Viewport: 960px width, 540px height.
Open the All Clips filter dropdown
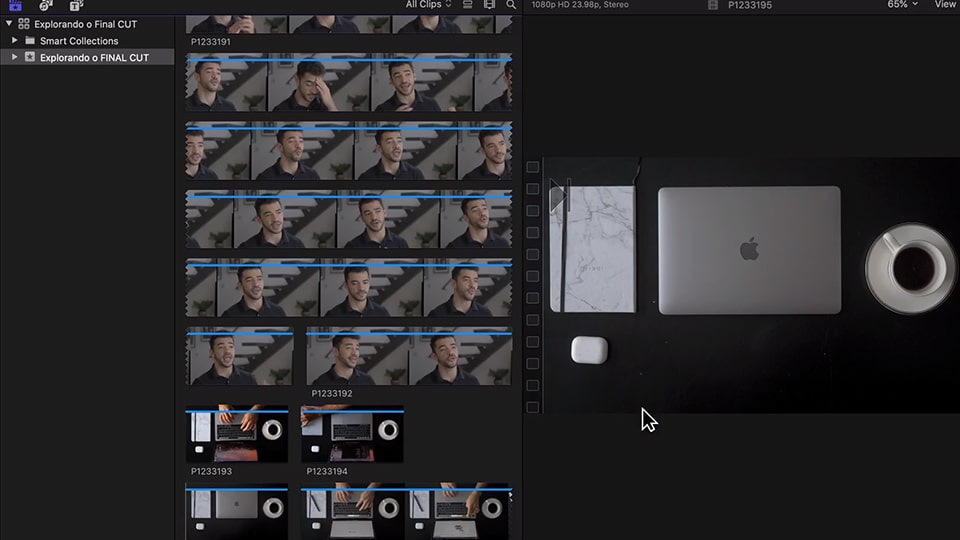(429, 4)
